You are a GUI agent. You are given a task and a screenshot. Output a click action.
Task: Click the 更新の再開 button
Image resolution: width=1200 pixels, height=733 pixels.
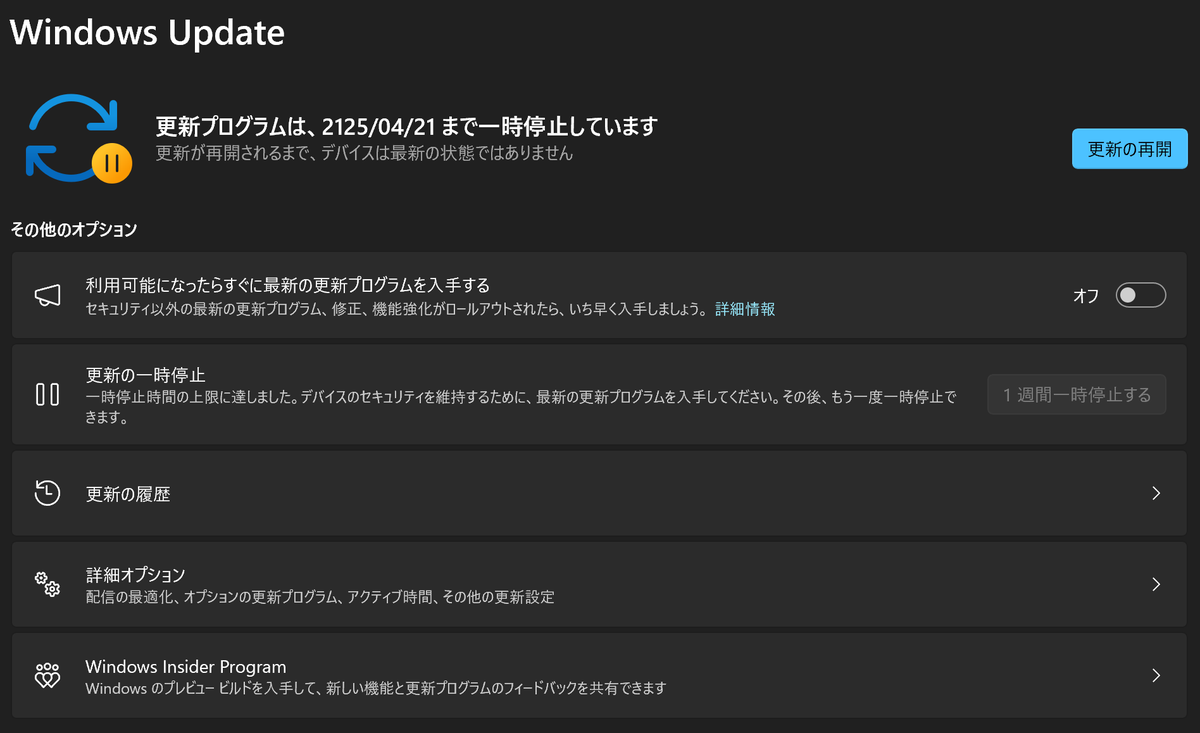[x=1129, y=148]
